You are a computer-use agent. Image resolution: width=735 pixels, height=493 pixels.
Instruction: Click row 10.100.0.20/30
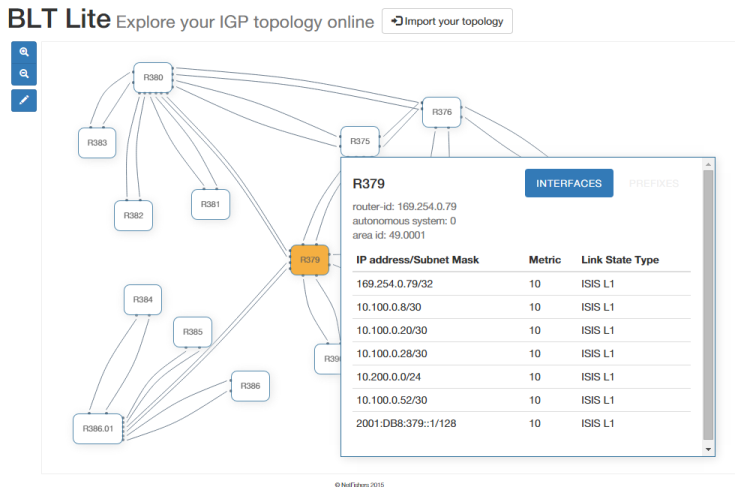click(521, 330)
